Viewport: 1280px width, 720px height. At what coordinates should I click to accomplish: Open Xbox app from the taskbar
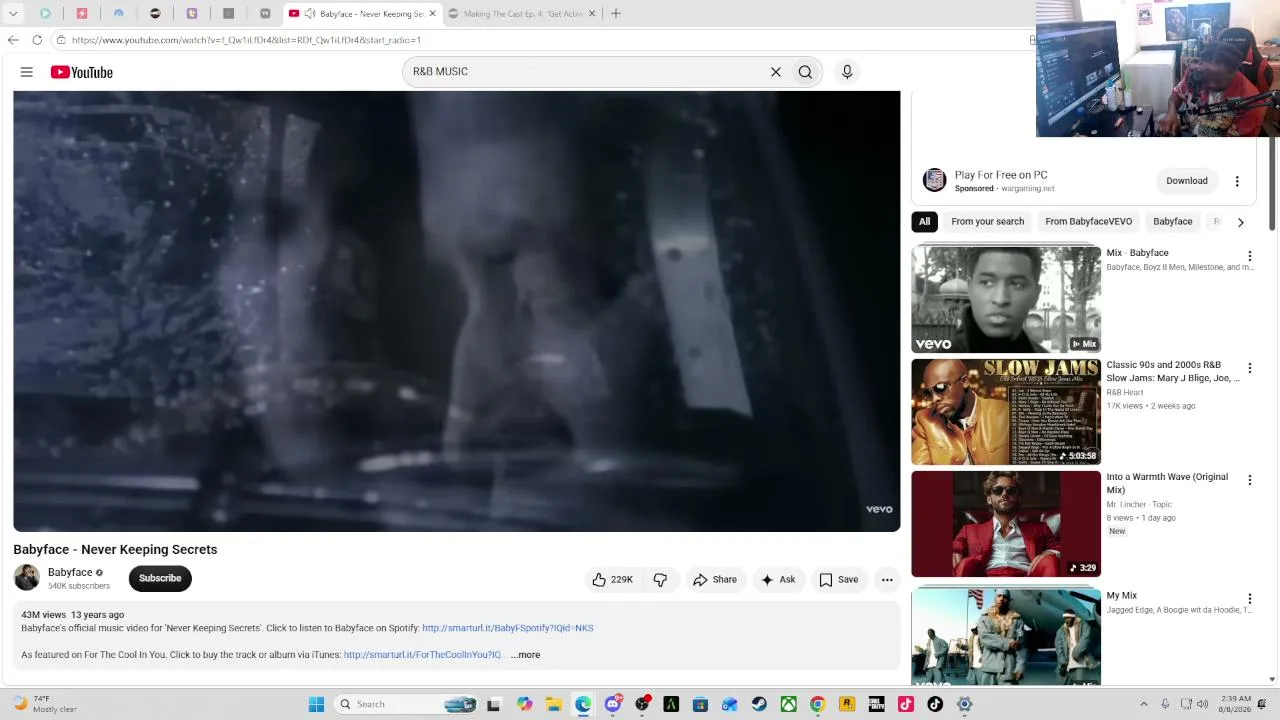[788, 704]
